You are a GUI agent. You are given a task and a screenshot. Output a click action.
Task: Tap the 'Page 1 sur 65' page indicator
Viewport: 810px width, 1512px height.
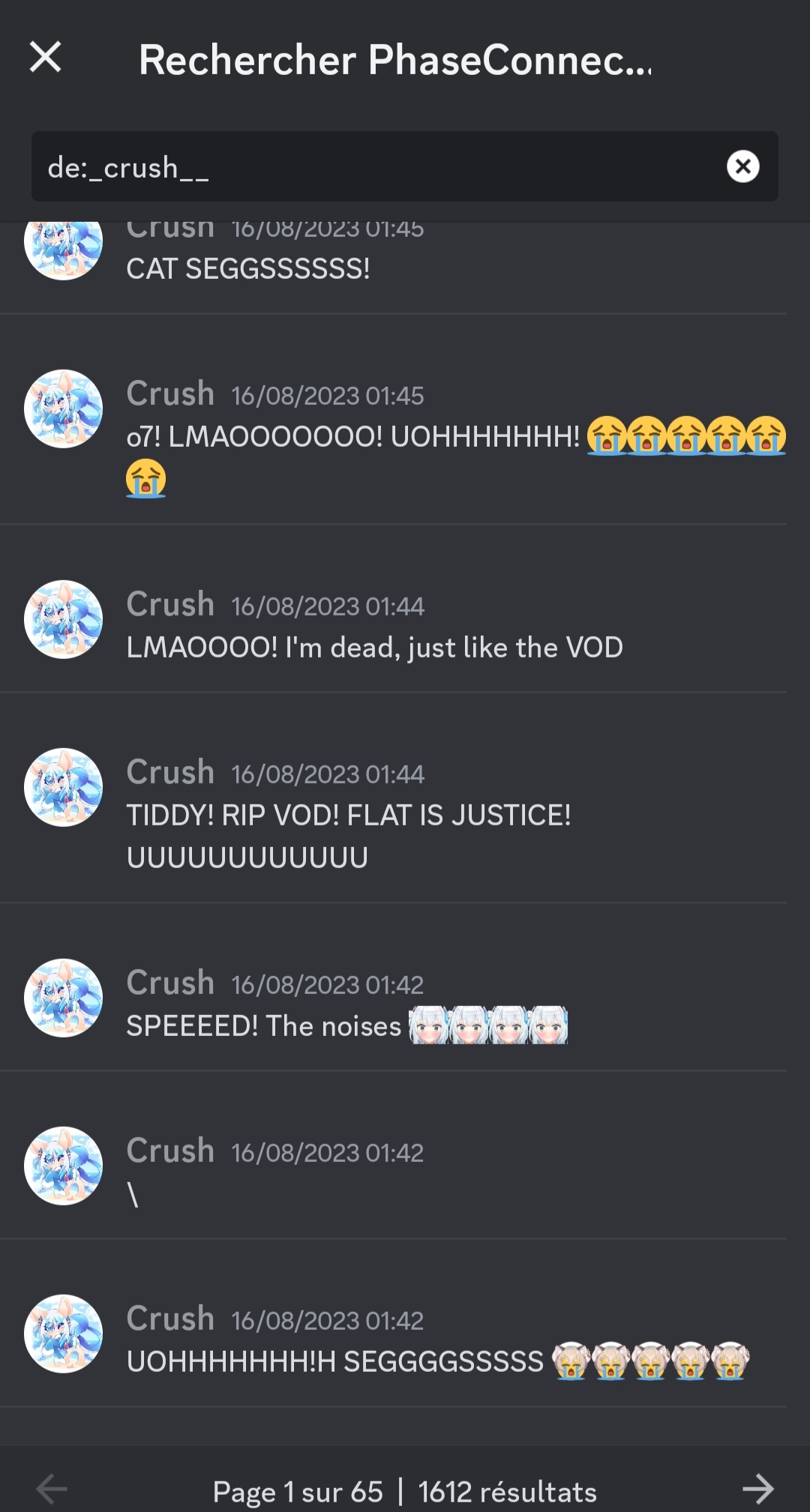pos(298,1492)
